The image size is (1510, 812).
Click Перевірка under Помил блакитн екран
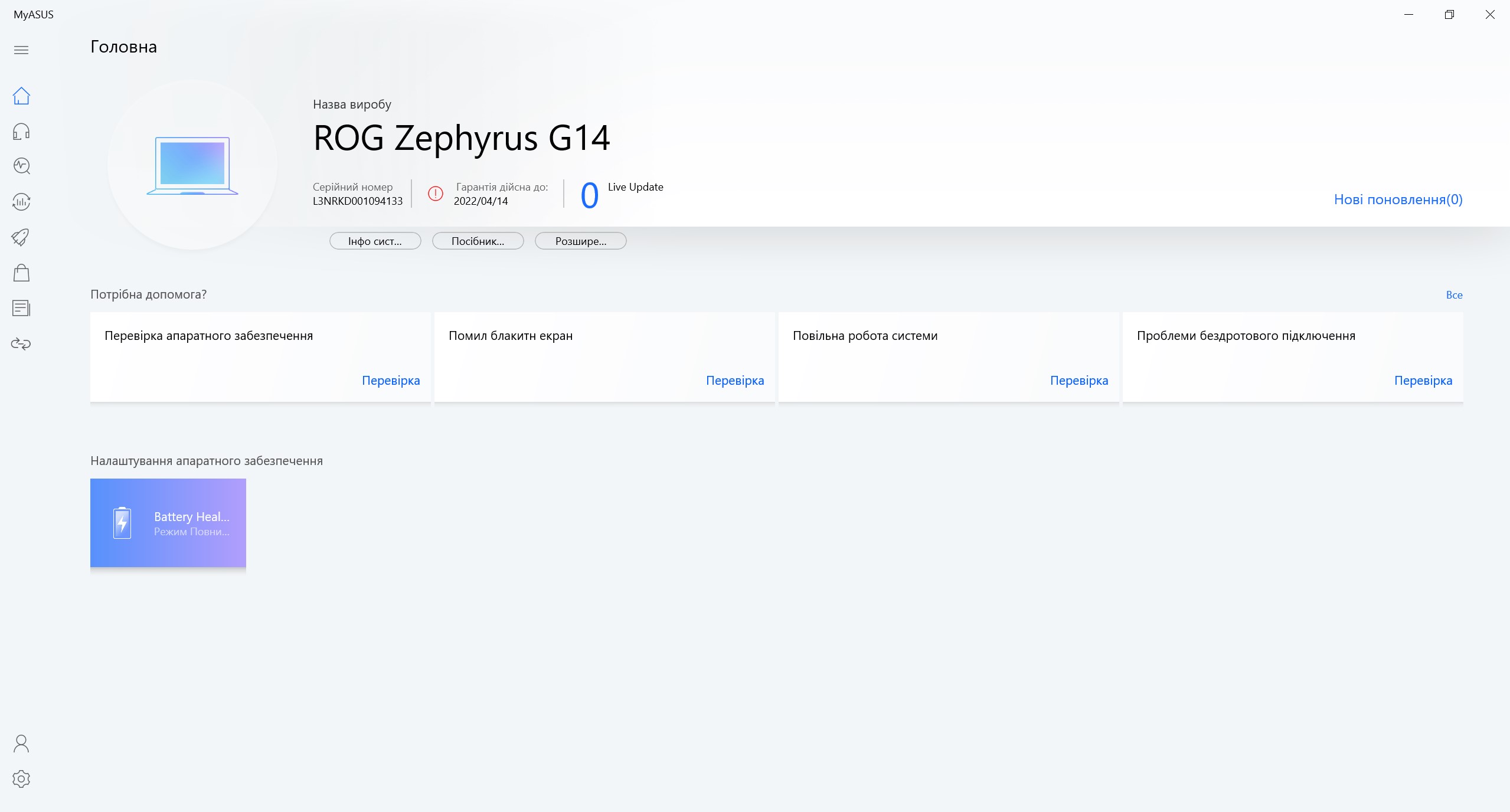(735, 381)
